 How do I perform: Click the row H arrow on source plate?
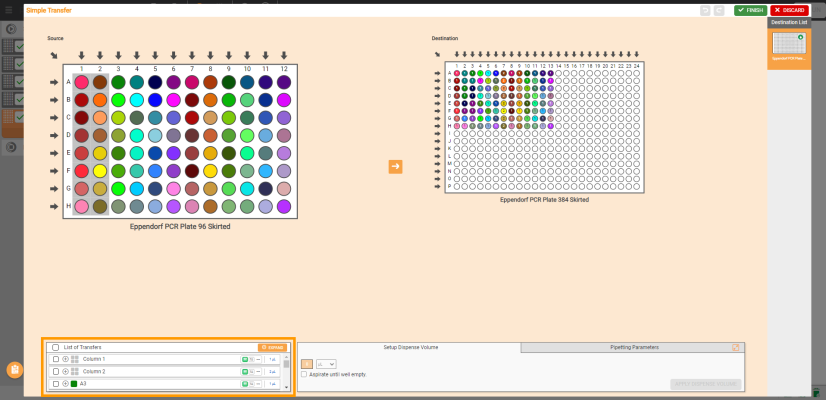point(54,206)
